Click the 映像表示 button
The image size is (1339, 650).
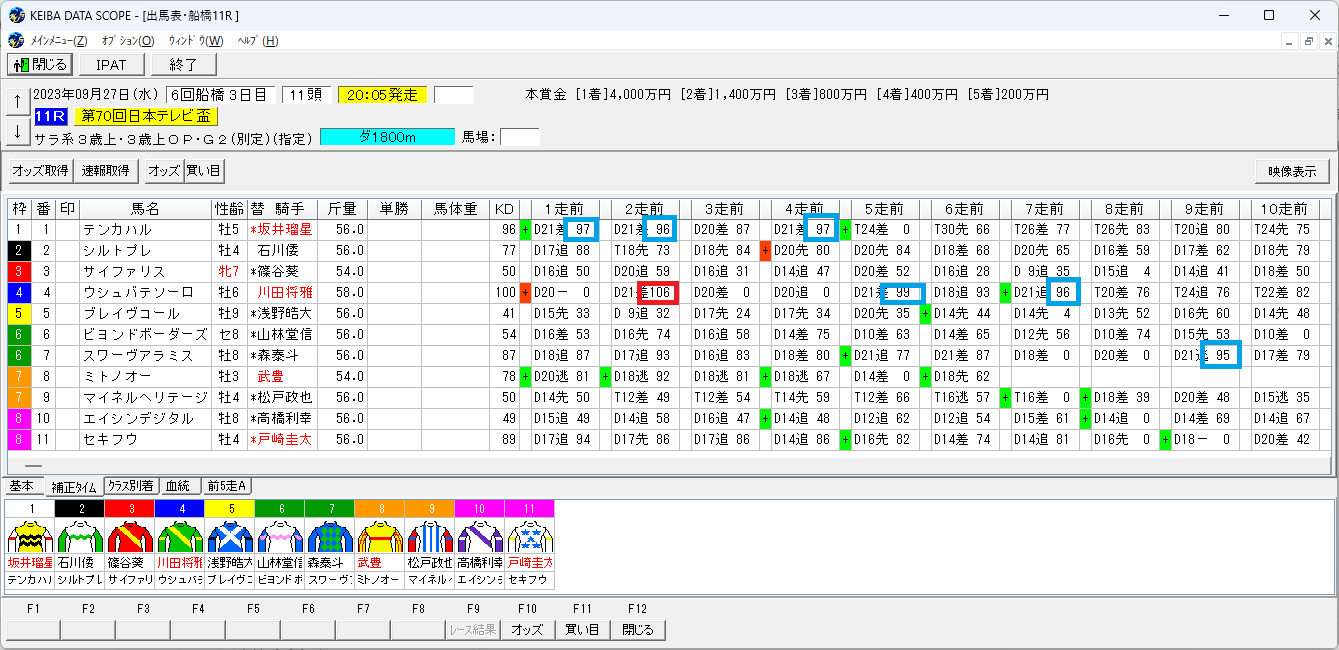pos(1292,171)
